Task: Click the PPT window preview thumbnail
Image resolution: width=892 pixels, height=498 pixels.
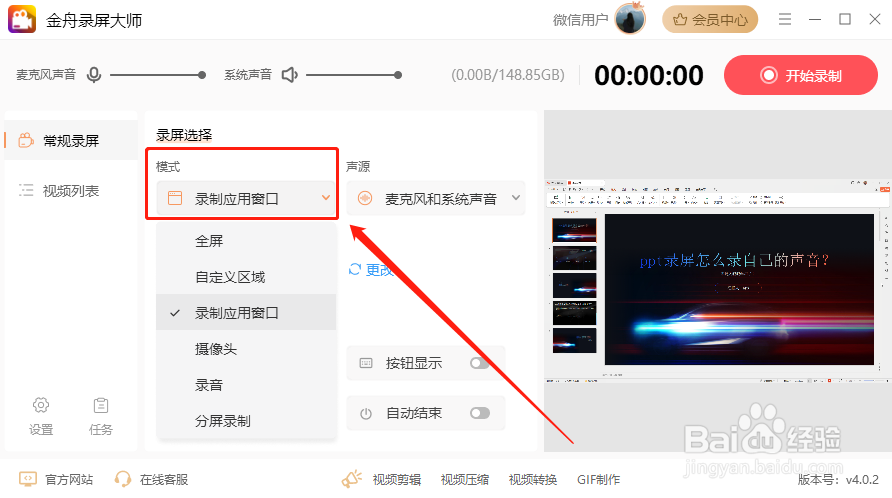Action: pos(718,281)
